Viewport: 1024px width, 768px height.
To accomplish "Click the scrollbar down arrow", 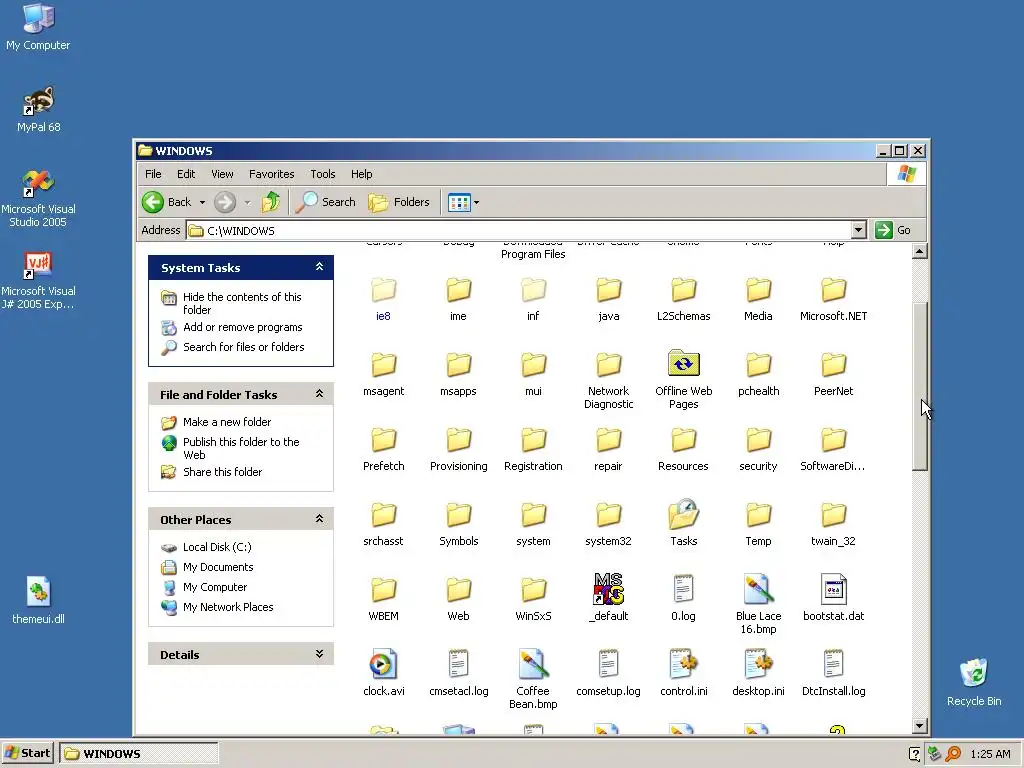I will click(920, 726).
